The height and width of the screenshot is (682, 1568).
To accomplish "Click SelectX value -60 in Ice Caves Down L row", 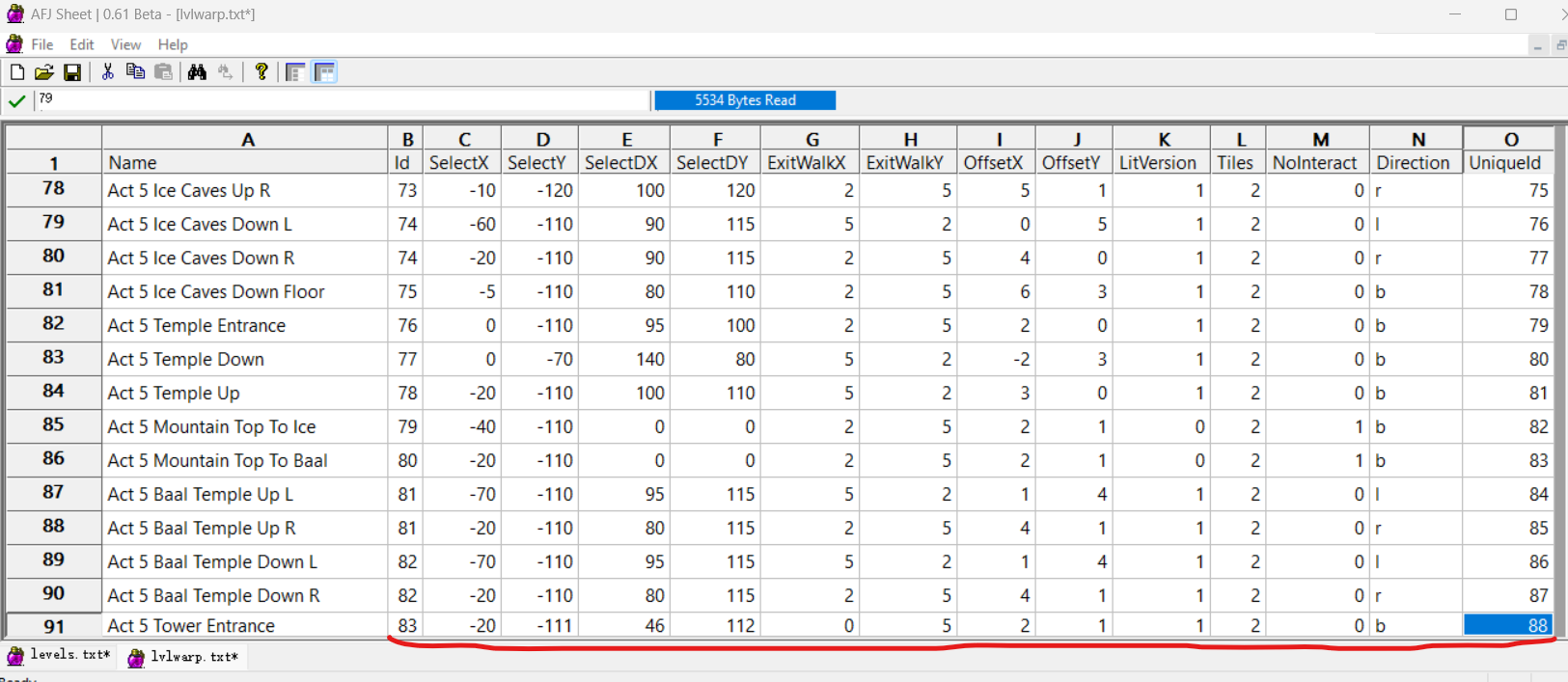I will pos(462,224).
